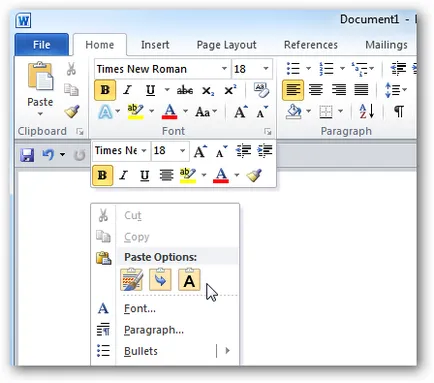Click the Word application icon in title bar
The image size is (434, 383).
[23, 20]
